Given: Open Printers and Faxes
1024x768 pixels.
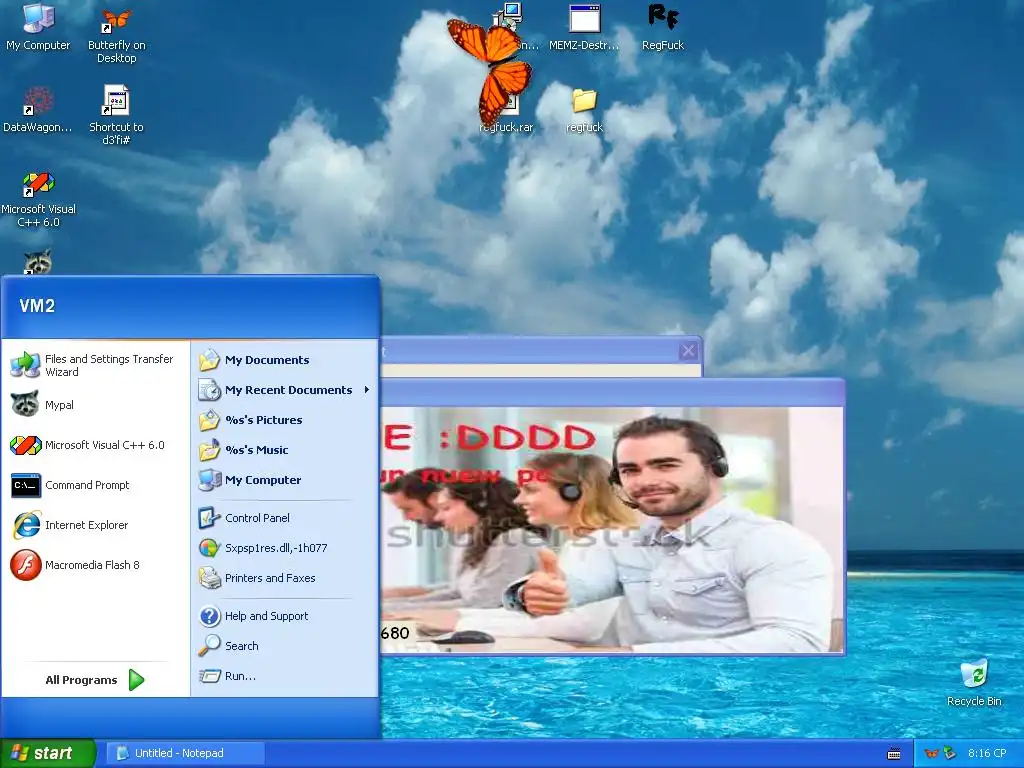Looking at the screenshot, I should click(x=284, y=578).
